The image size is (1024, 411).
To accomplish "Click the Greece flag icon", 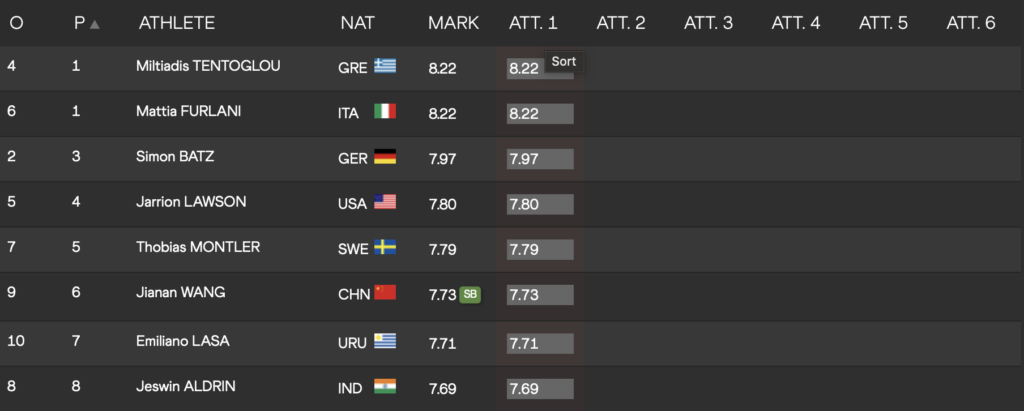I will click(x=385, y=66).
